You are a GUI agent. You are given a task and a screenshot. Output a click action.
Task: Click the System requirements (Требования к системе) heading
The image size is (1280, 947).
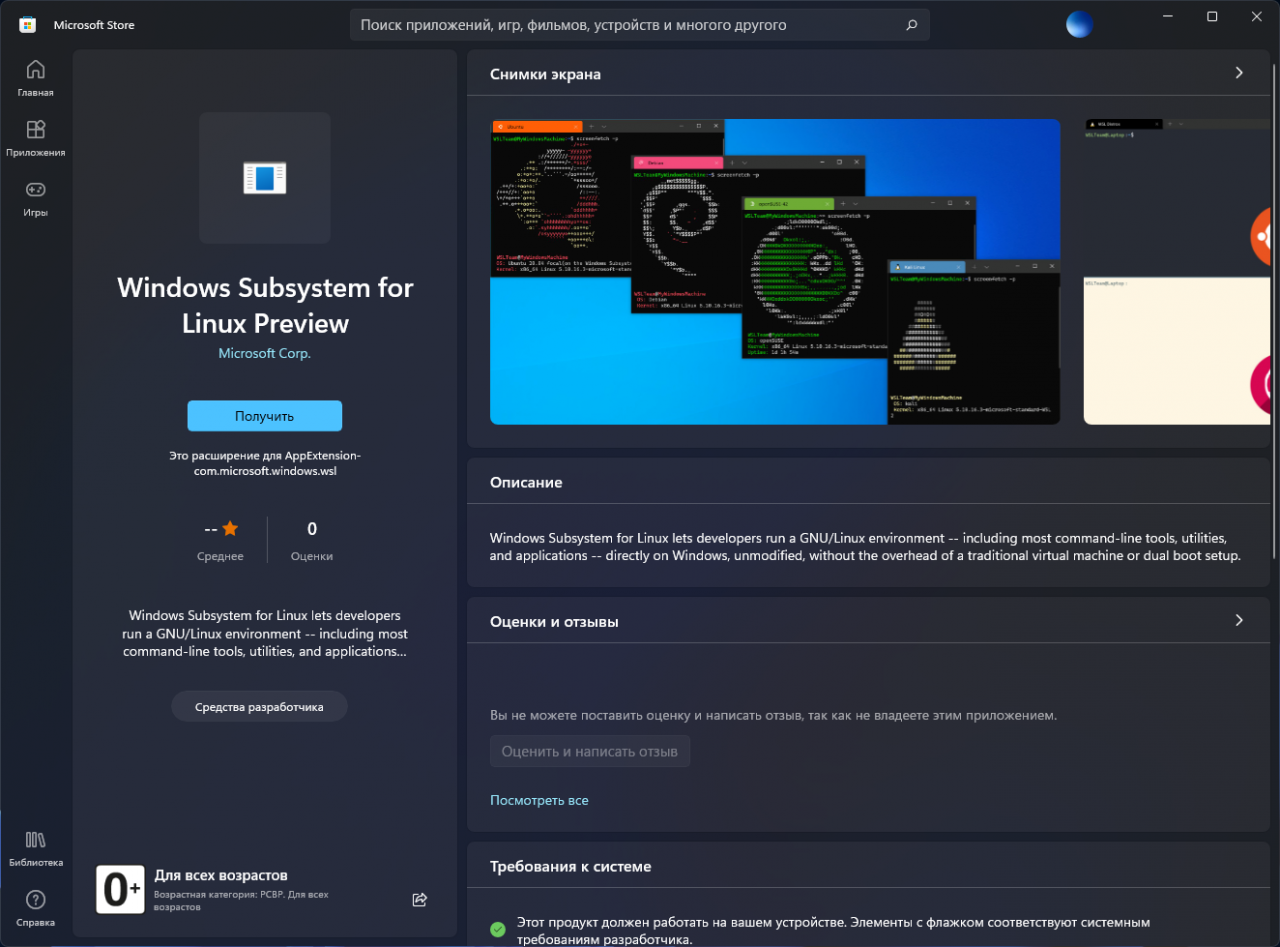[x=570, y=866]
